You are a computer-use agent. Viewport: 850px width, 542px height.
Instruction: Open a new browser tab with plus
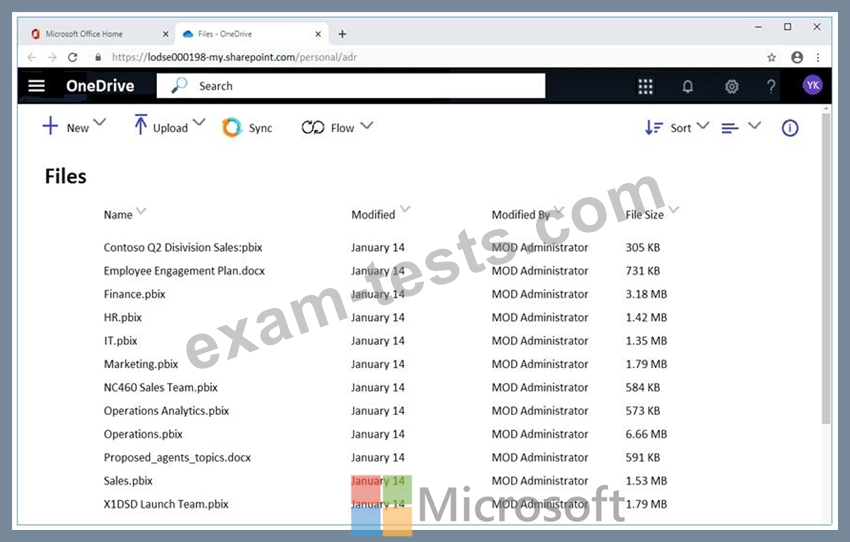pyautogui.click(x=342, y=34)
